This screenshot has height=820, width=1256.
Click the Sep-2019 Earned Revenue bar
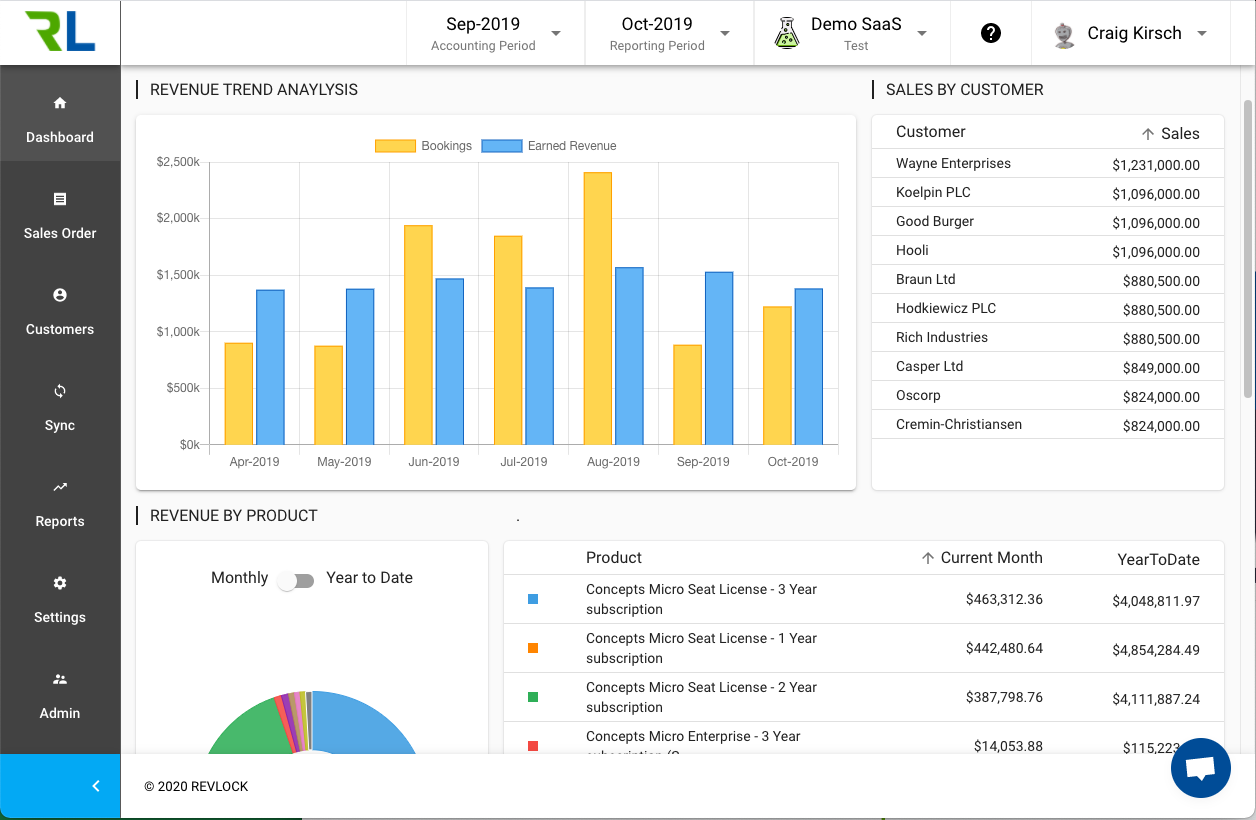(x=719, y=358)
